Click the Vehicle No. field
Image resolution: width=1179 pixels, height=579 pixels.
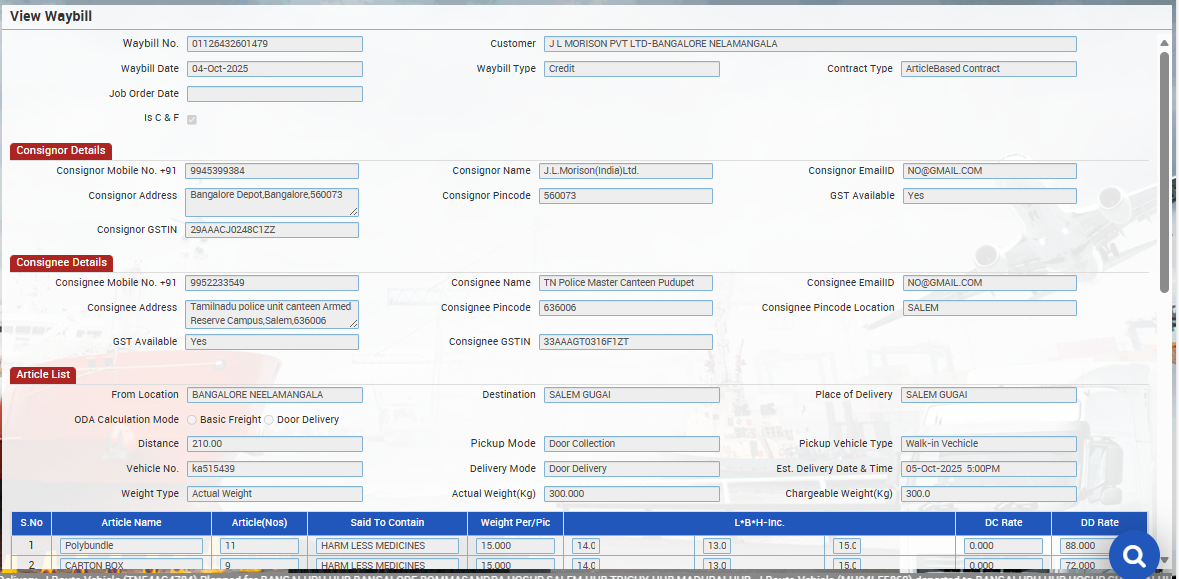pyautogui.click(x=274, y=469)
